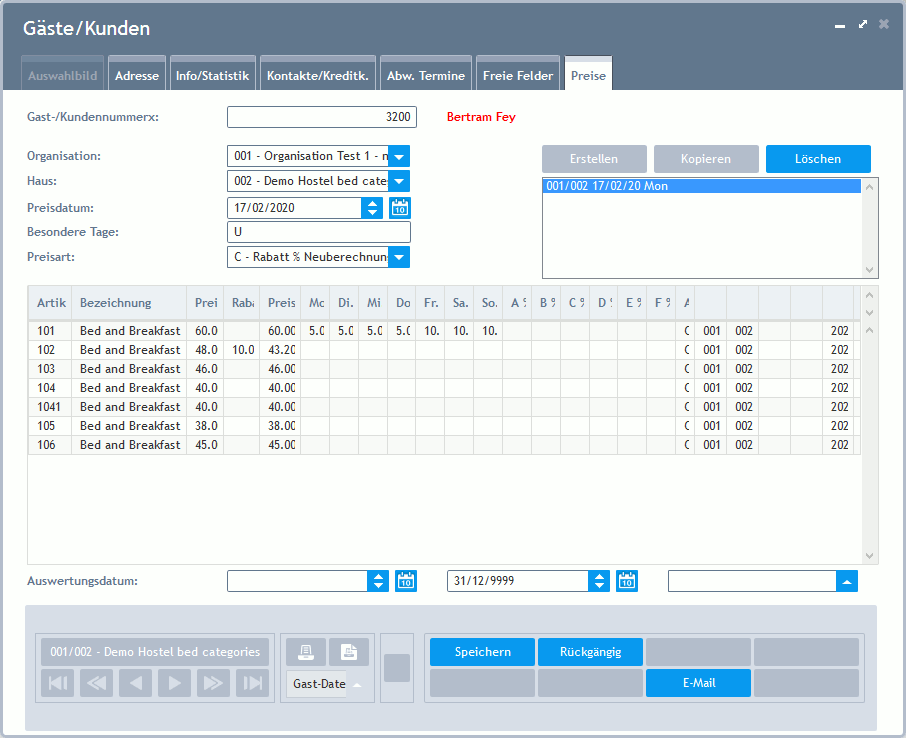
Task: Click the fast rewind navigation button
Action: [x=96, y=683]
